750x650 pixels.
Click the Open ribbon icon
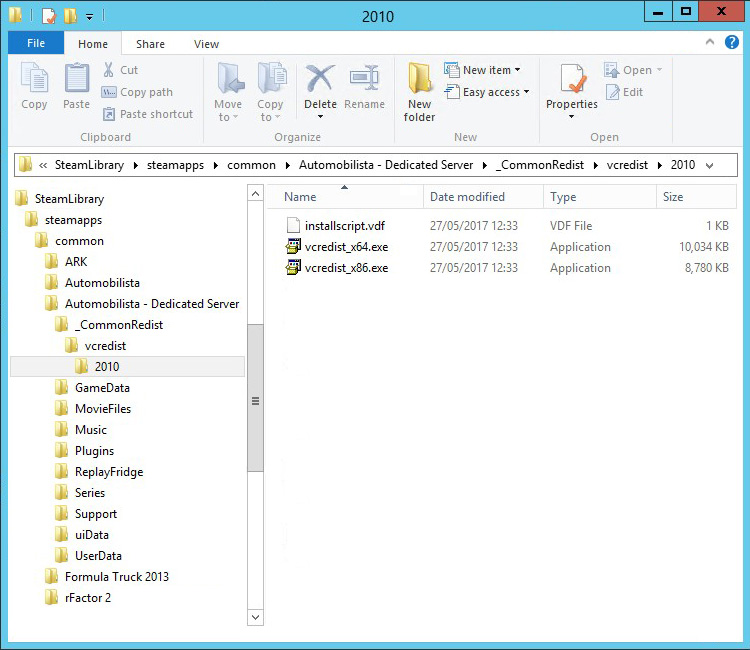point(611,70)
